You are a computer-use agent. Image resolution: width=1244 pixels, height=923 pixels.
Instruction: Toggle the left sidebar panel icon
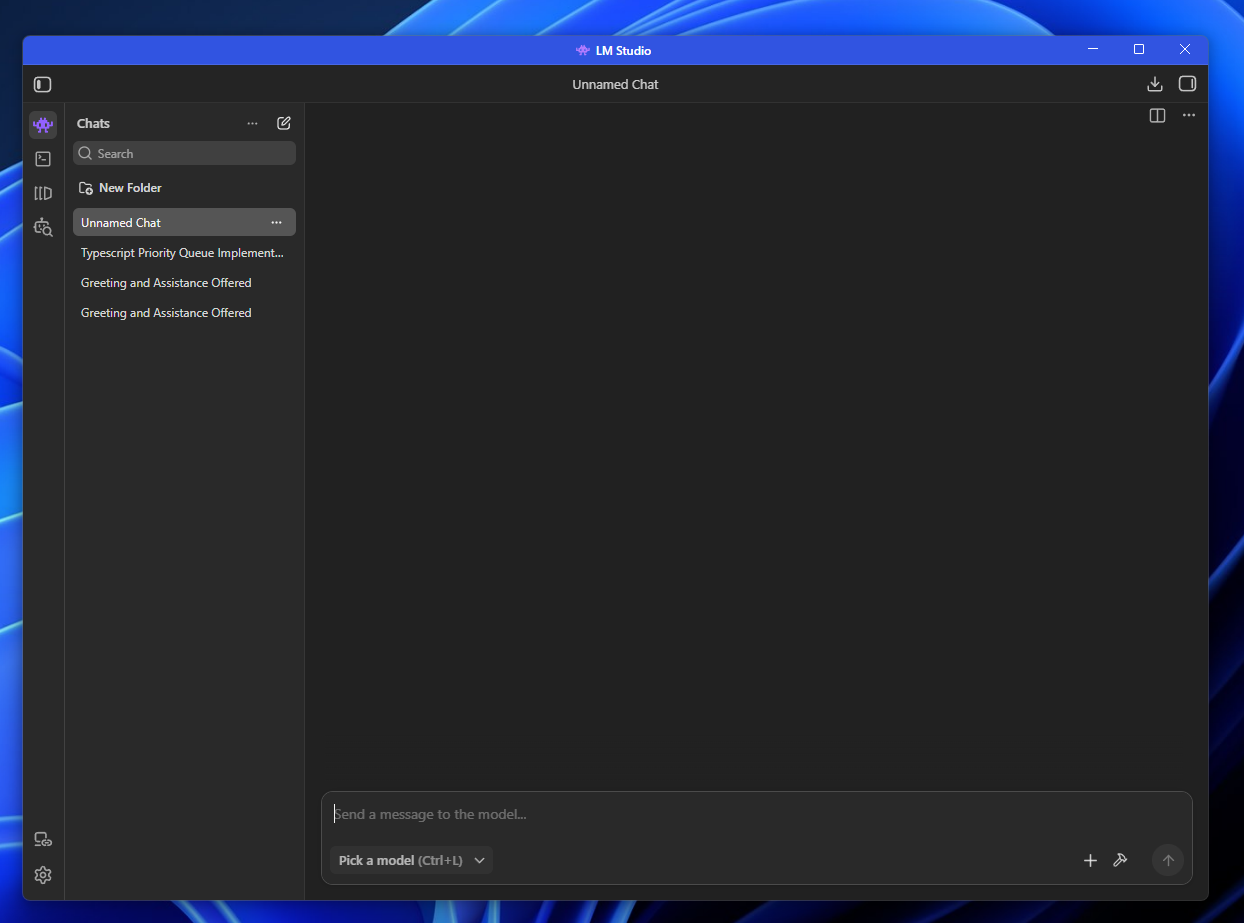(43, 85)
